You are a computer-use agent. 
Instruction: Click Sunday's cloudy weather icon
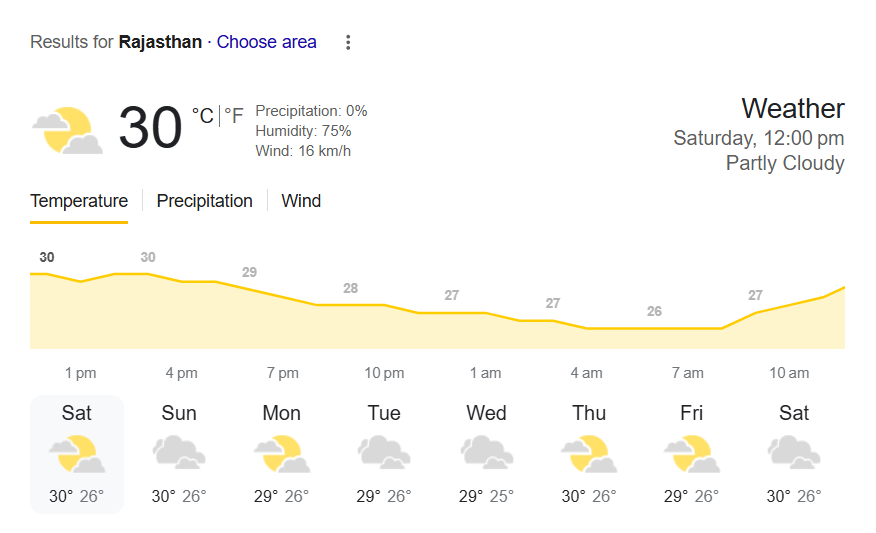click(179, 453)
